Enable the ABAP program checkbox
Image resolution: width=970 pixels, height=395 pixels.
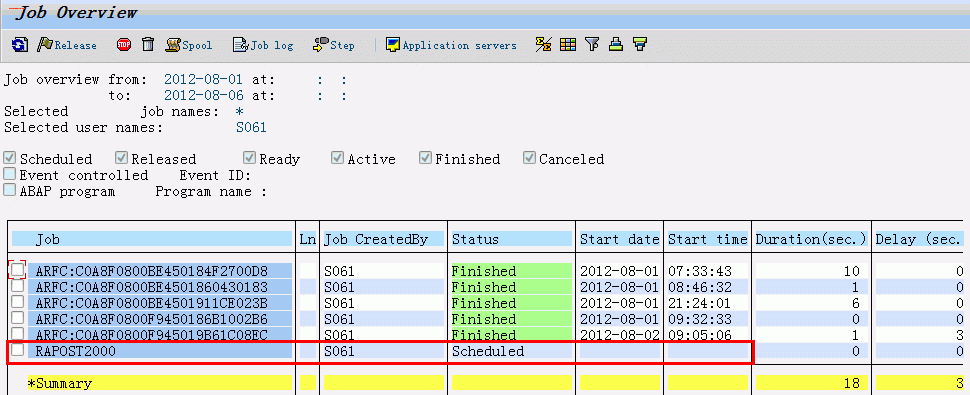coord(9,190)
